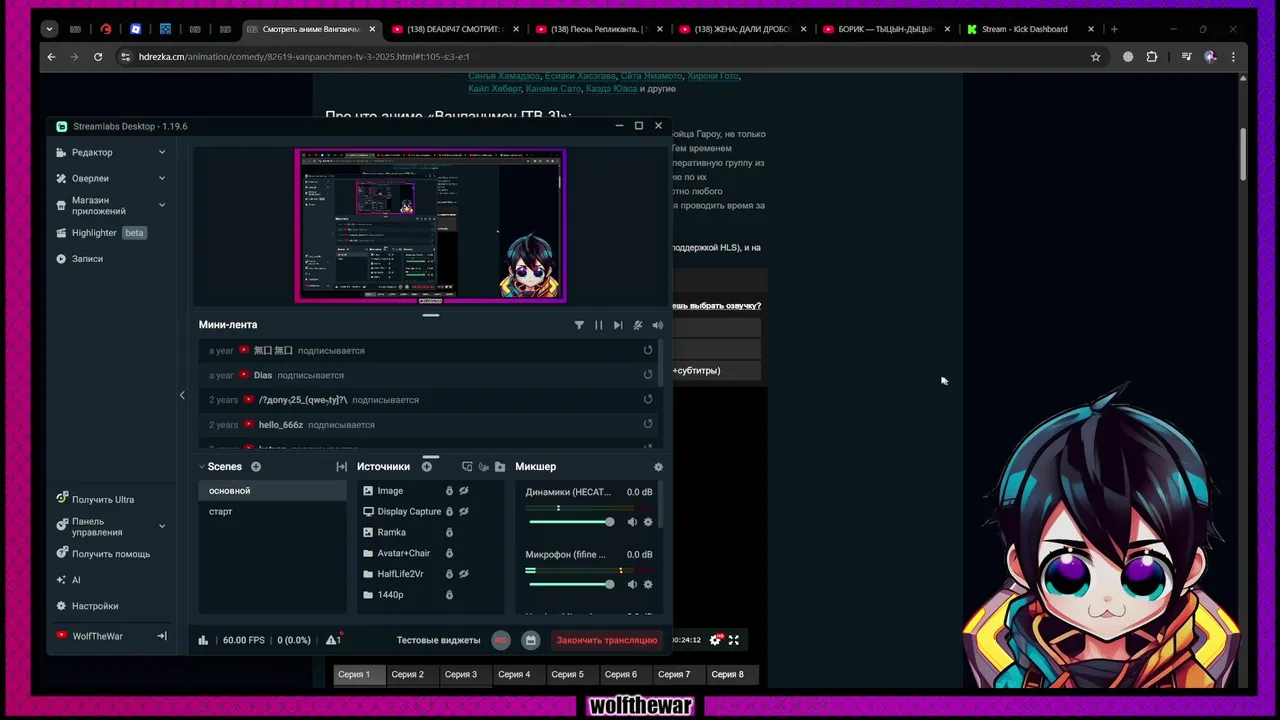Adjust the Динамики volume slider
Screen dimensions: 1280x720
click(x=571, y=522)
